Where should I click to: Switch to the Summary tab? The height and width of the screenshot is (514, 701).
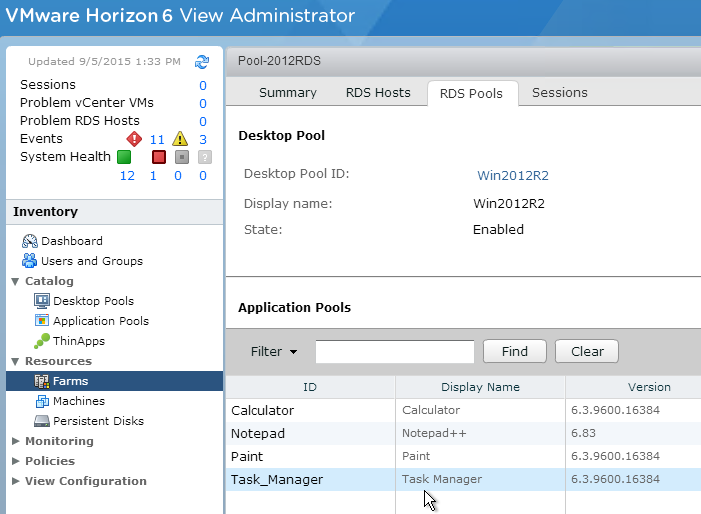click(x=287, y=93)
